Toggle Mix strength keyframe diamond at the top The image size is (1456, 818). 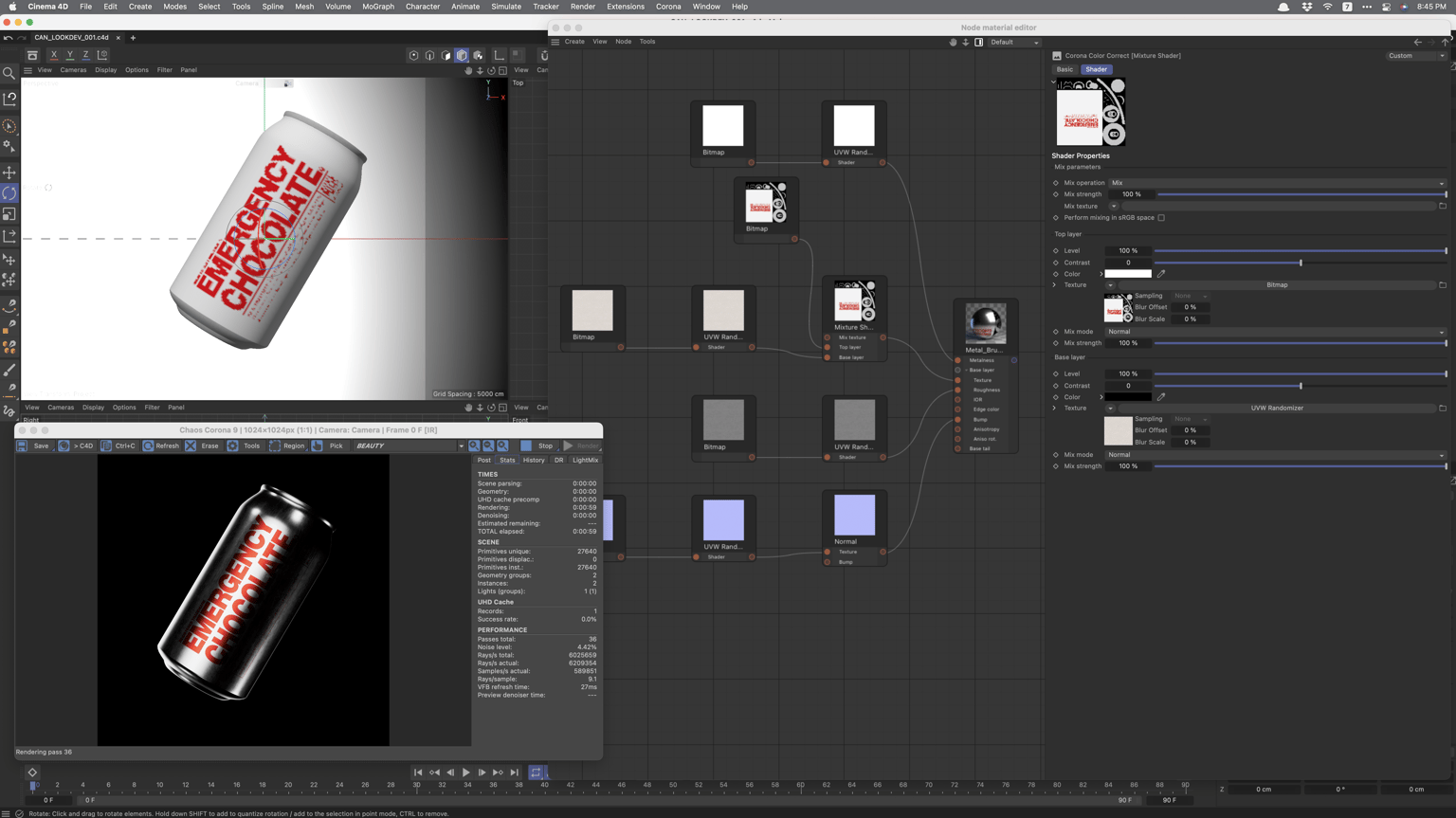click(x=1056, y=194)
